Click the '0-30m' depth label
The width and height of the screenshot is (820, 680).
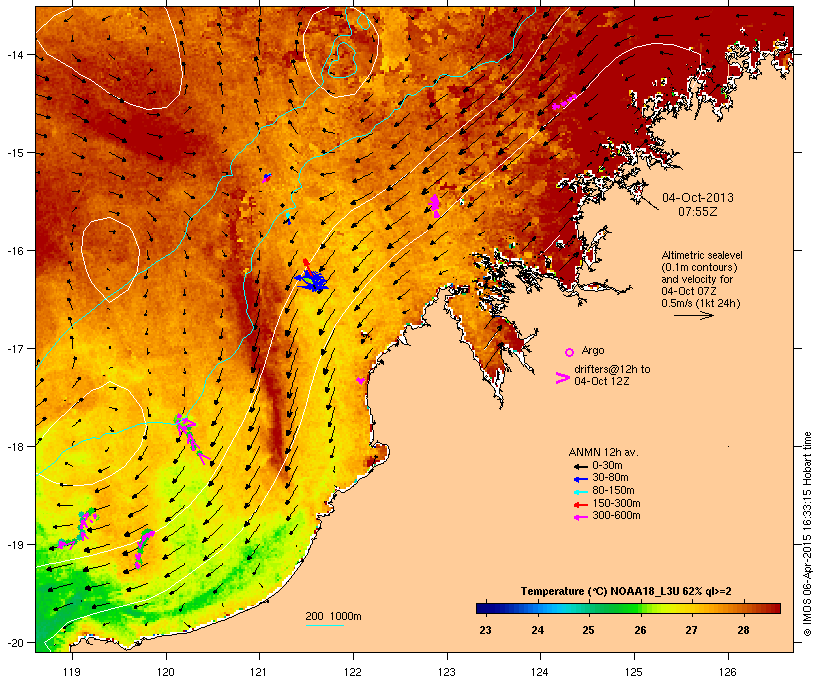click(607, 466)
